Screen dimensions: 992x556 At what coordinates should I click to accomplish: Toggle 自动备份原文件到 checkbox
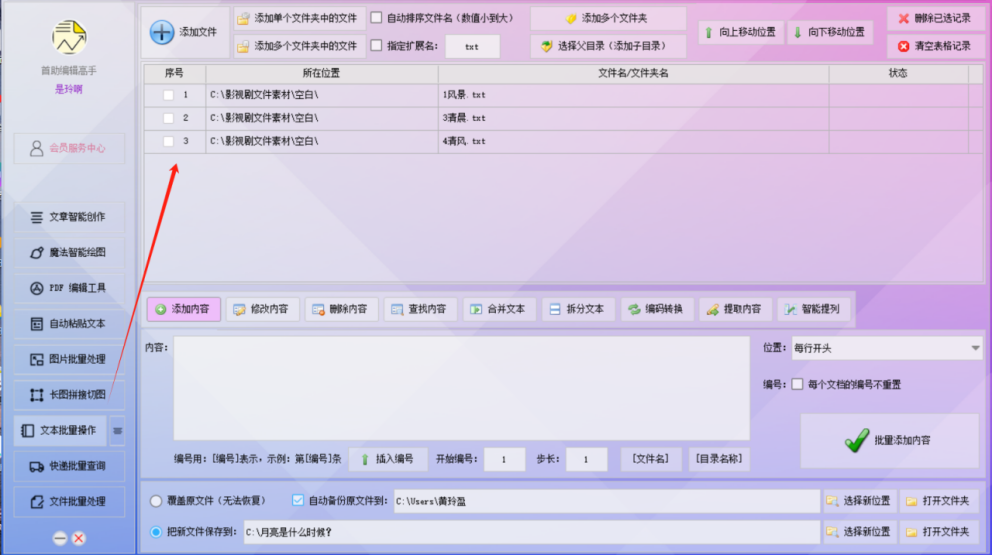pos(297,500)
